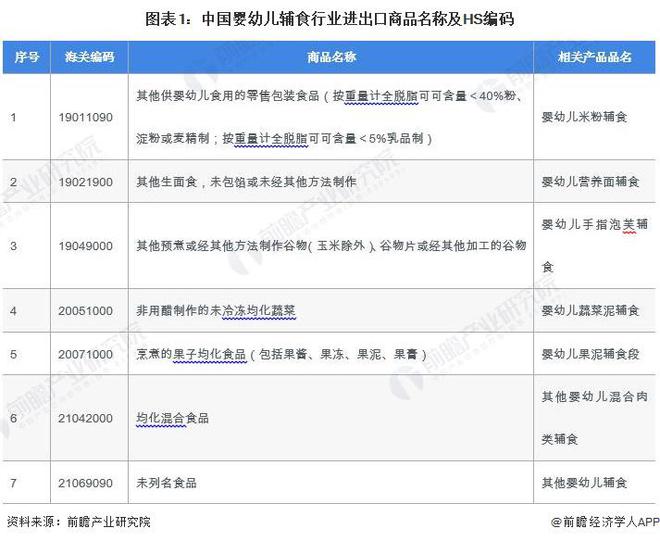
Task: Click the 相关产品品名 column header
Action: pyautogui.click(x=594, y=57)
